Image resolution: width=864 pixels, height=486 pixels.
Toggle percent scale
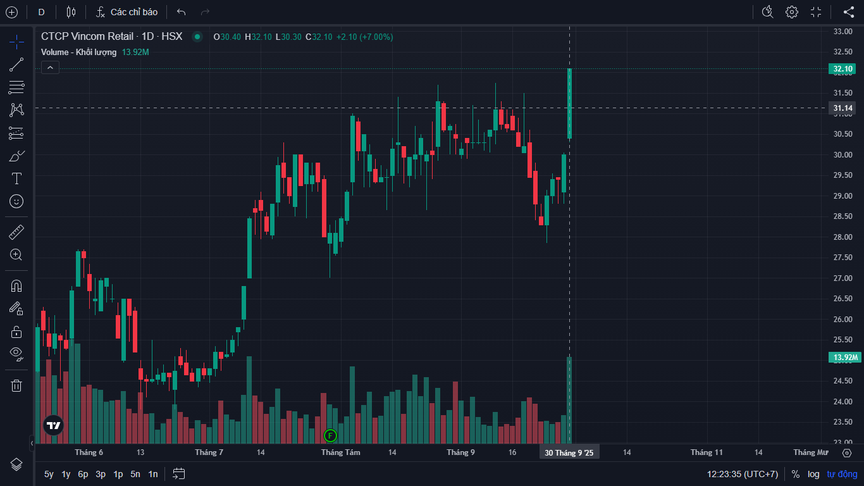(x=796, y=474)
